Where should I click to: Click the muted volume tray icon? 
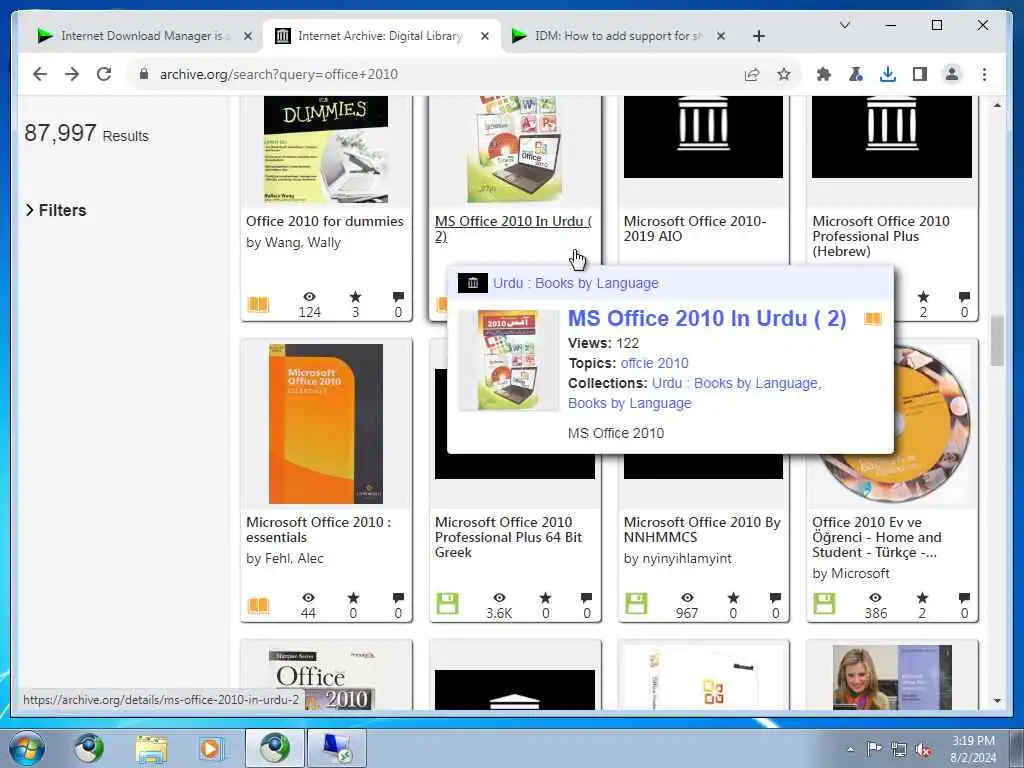[x=923, y=750]
